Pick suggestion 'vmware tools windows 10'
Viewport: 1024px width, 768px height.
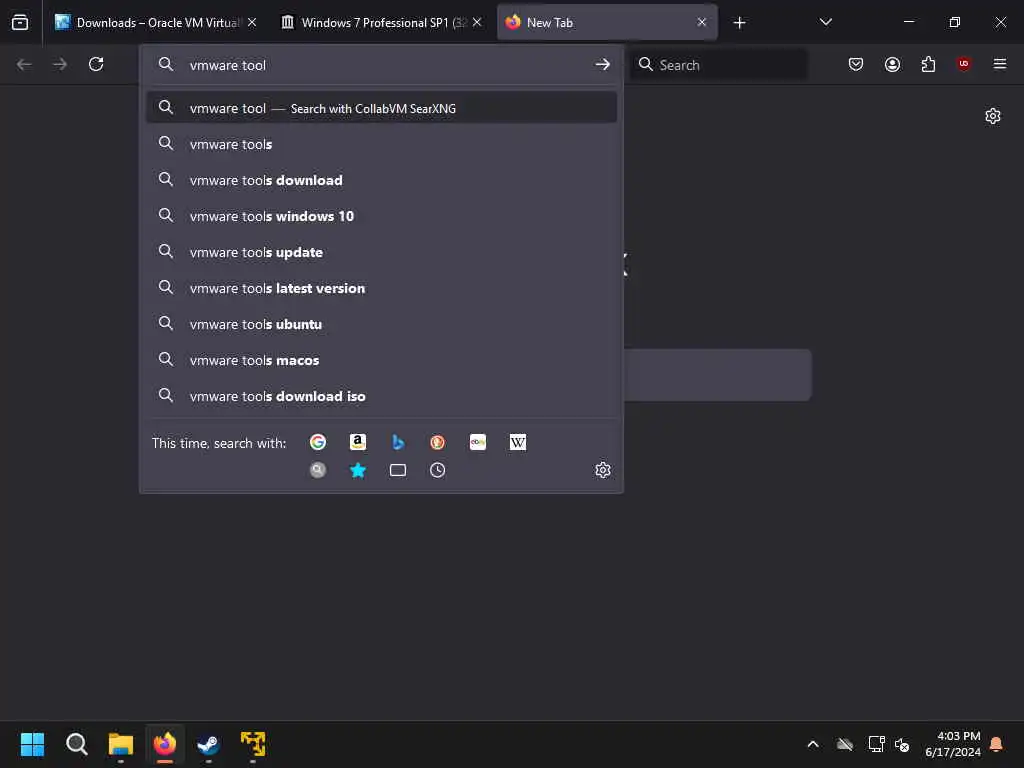pyautogui.click(x=381, y=216)
